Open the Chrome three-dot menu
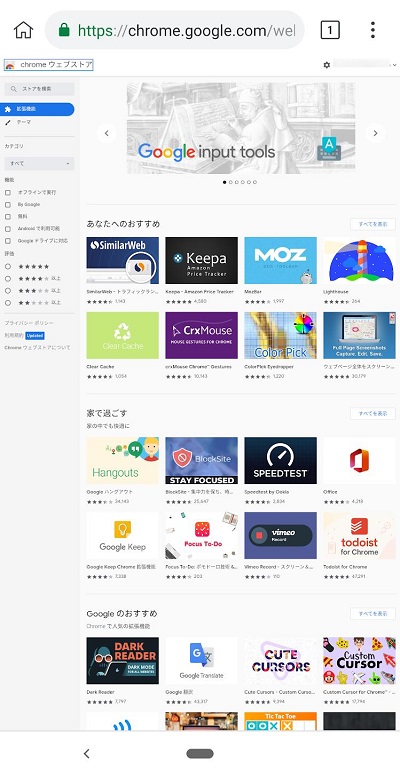Image resolution: width=400 pixels, height=777 pixels. [x=373, y=30]
